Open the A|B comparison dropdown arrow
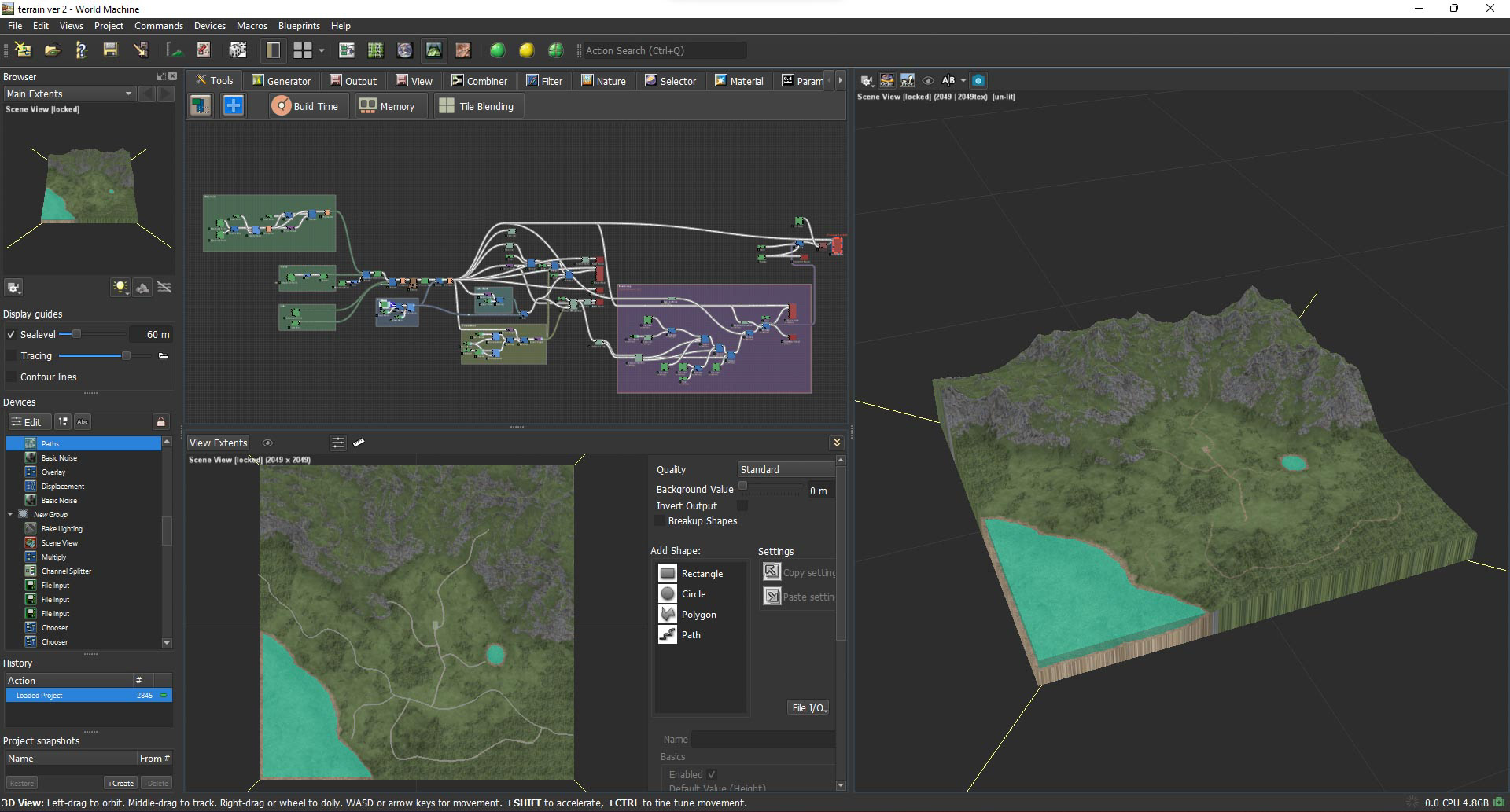1510x812 pixels. (x=963, y=80)
